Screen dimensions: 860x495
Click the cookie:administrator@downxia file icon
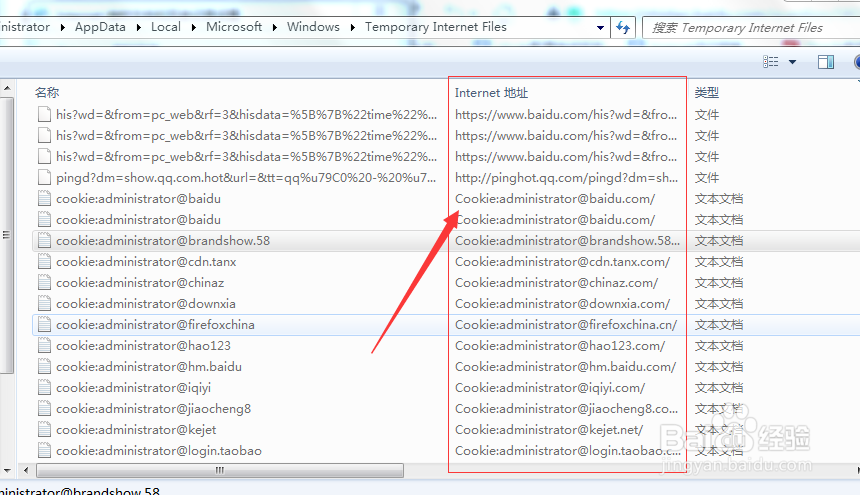click(x=44, y=304)
